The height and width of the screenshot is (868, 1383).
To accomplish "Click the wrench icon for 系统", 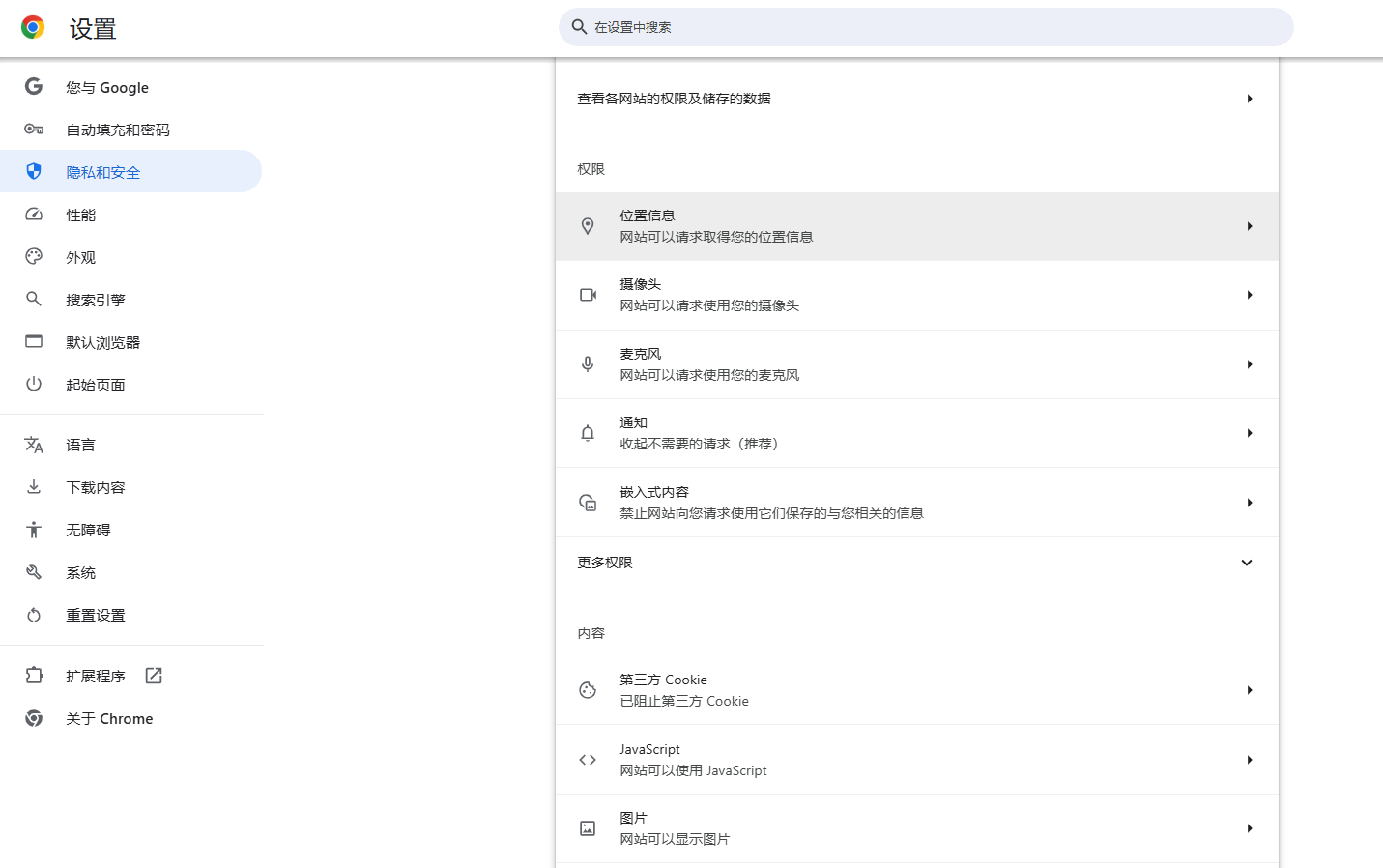I will click(34, 572).
